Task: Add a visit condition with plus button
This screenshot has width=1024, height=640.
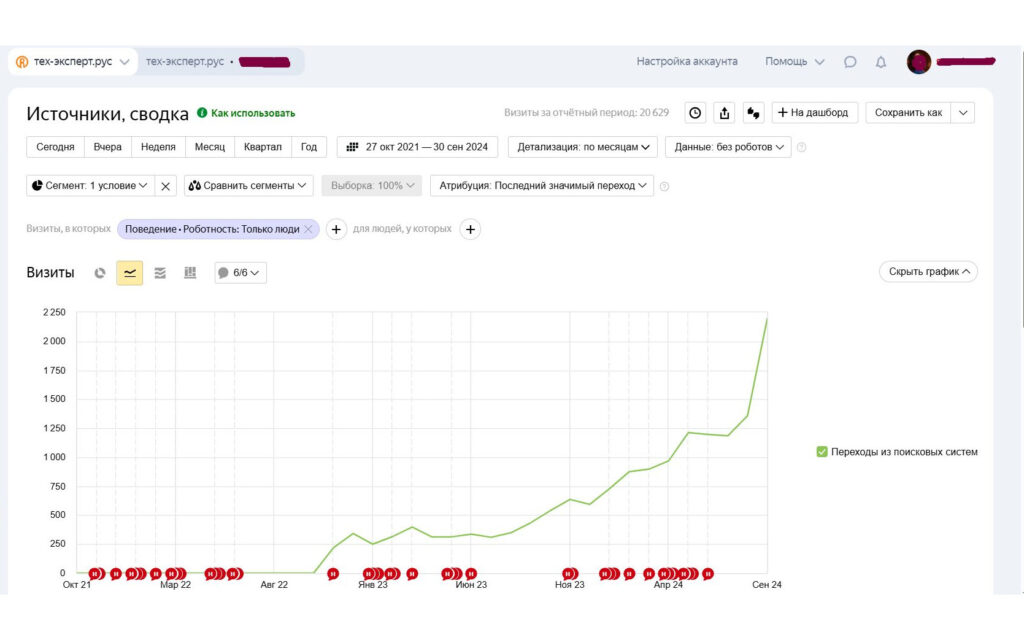Action: pos(336,229)
